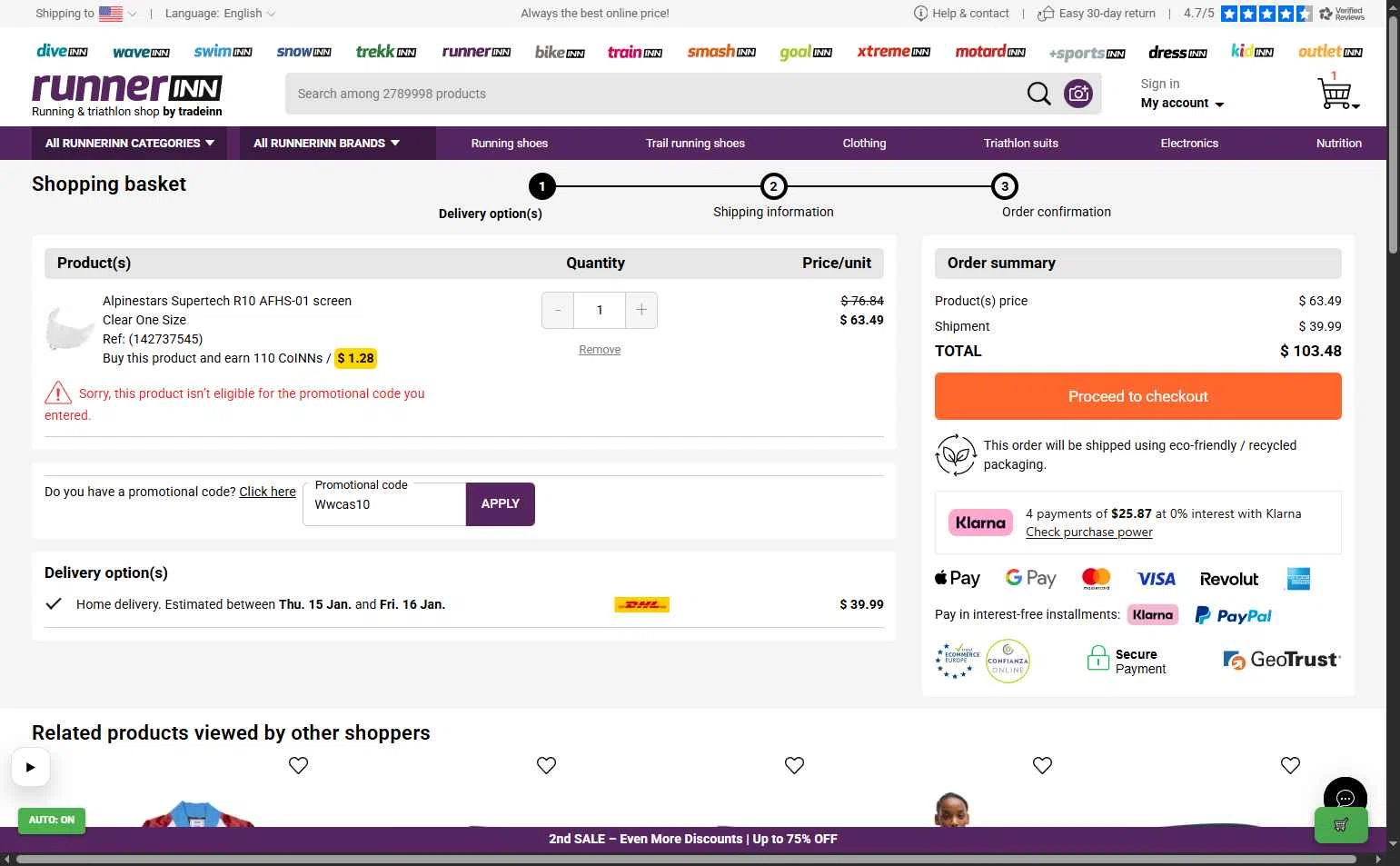Open the kidinn store logo
Image resolution: width=1400 pixels, height=866 pixels.
pyautogui.click(x=1252, y=52)
